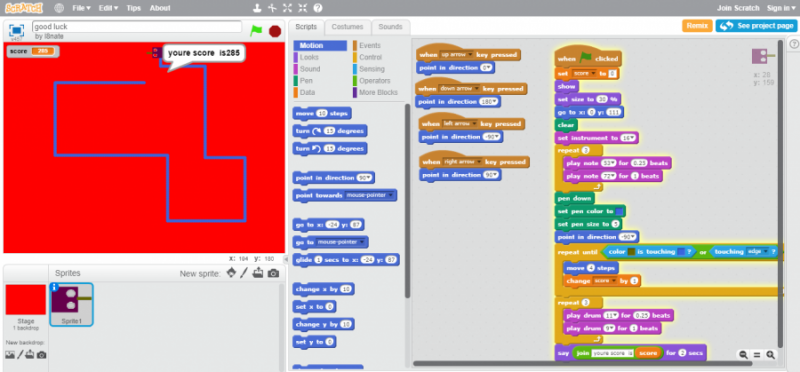Zoom in the scripts area

click(x=770, y=355)
